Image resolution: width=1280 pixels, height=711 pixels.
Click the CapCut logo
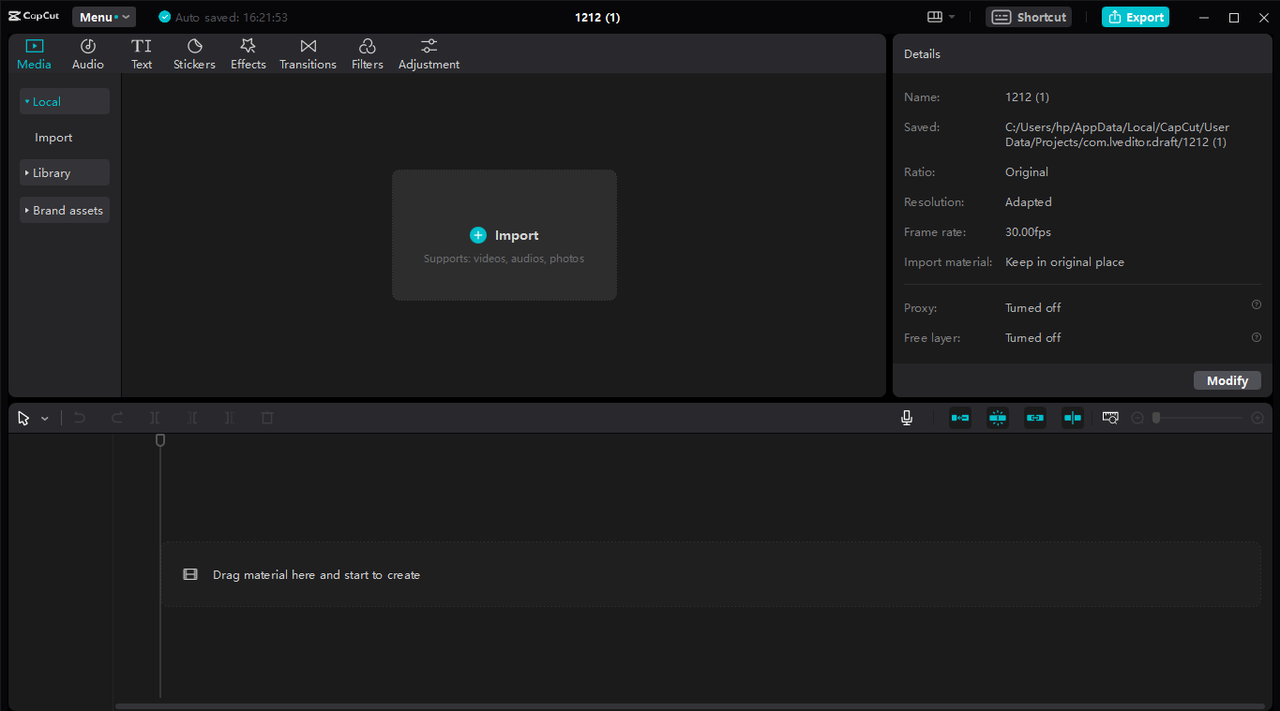coord(35,17)
